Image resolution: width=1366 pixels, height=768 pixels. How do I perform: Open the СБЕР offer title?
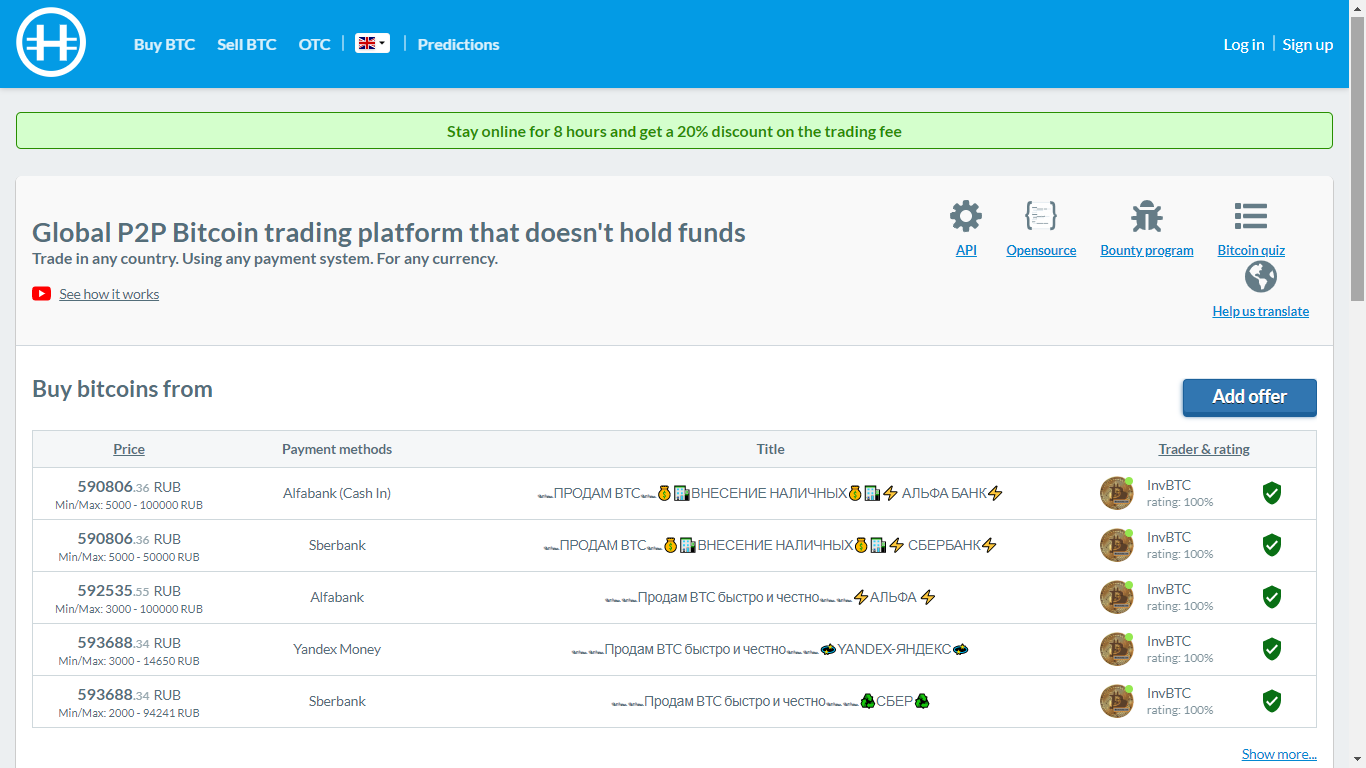(x=770, y=701)
